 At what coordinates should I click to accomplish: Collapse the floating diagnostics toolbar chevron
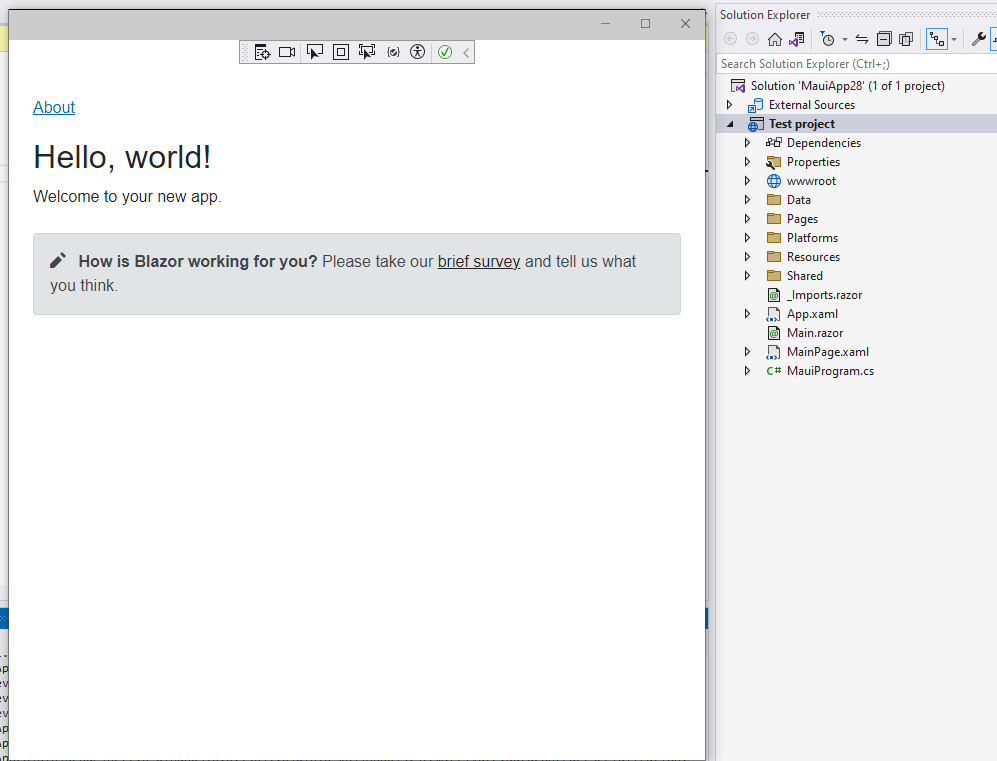pyautogui.click(x=464, y=51)
